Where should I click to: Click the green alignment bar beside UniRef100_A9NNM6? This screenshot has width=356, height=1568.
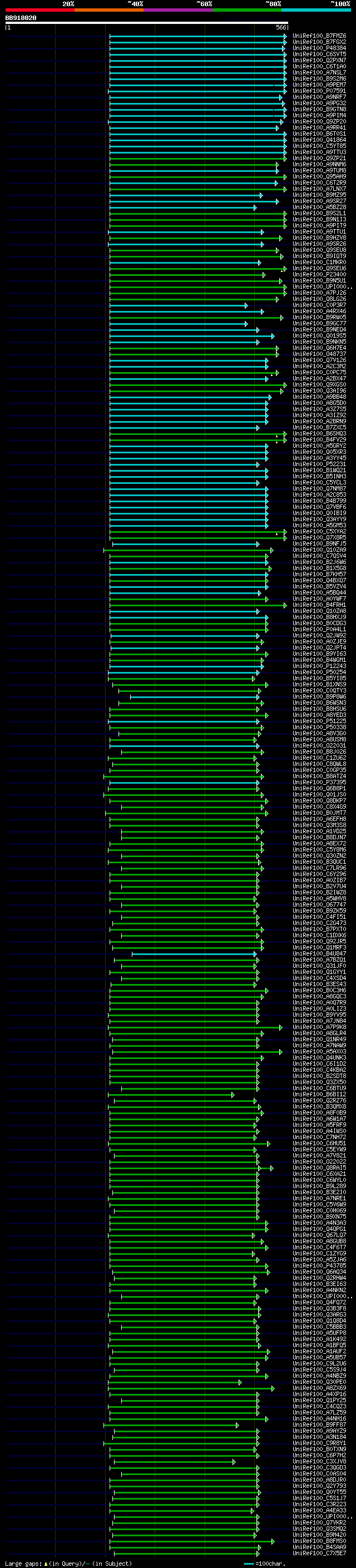tap(194, 164)
